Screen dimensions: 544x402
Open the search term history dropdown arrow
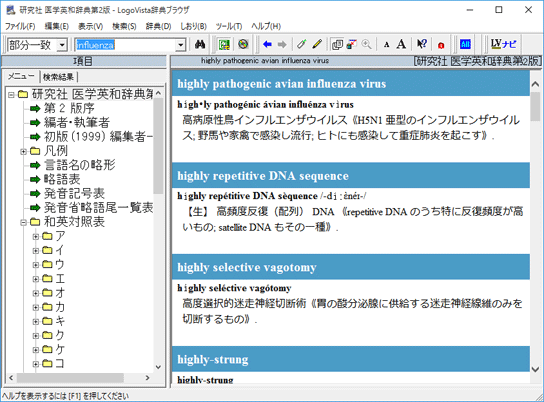pos(180,45)
